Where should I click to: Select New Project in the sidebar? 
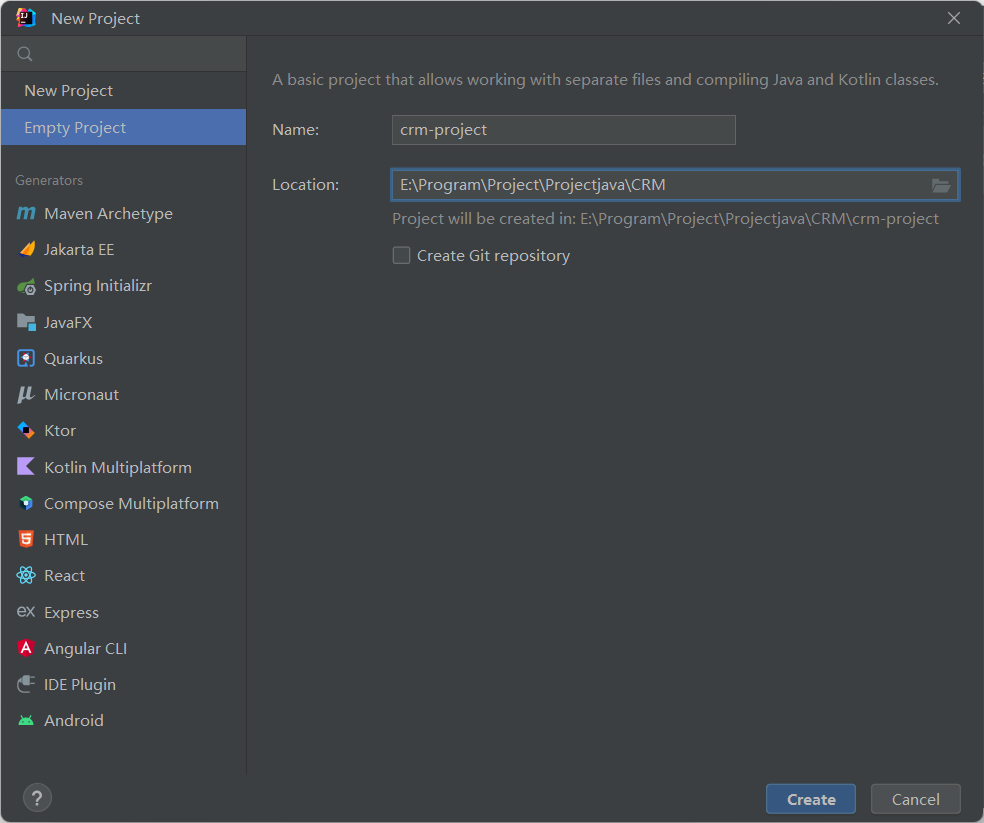pos(68,91)
